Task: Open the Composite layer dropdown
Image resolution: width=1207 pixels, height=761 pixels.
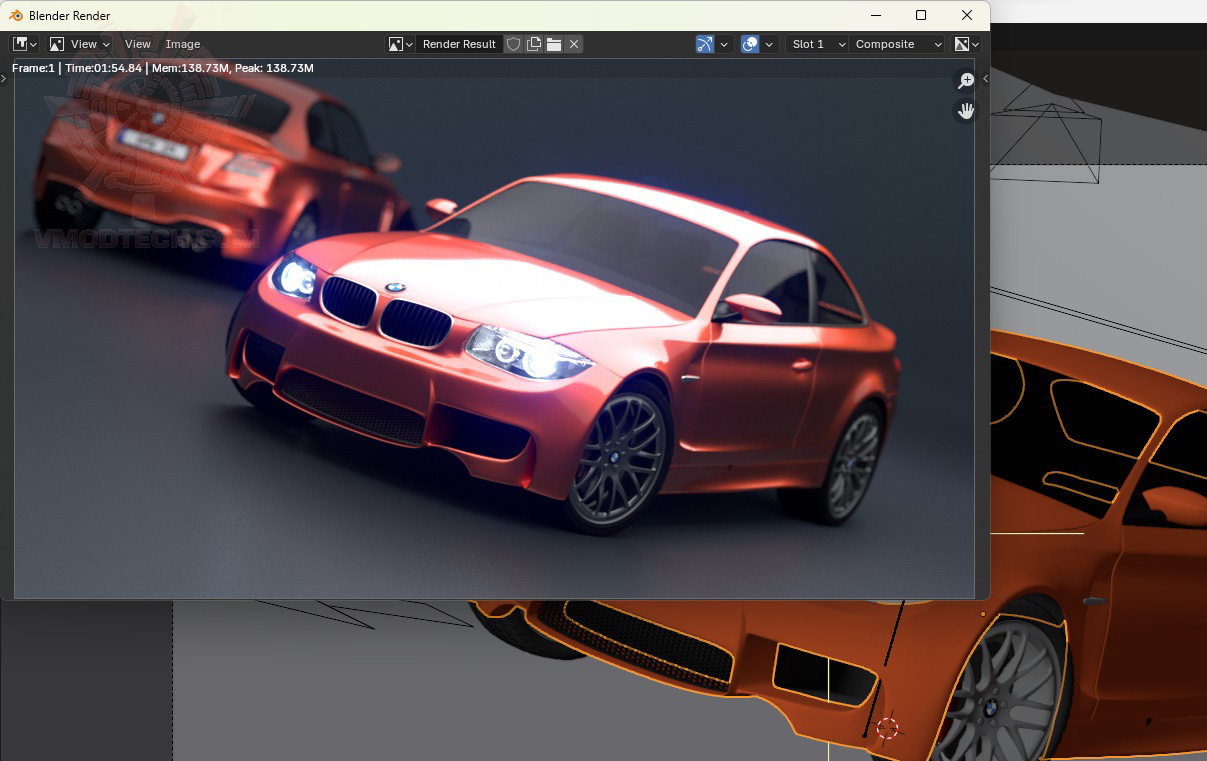Action: [x=897, y=44]
